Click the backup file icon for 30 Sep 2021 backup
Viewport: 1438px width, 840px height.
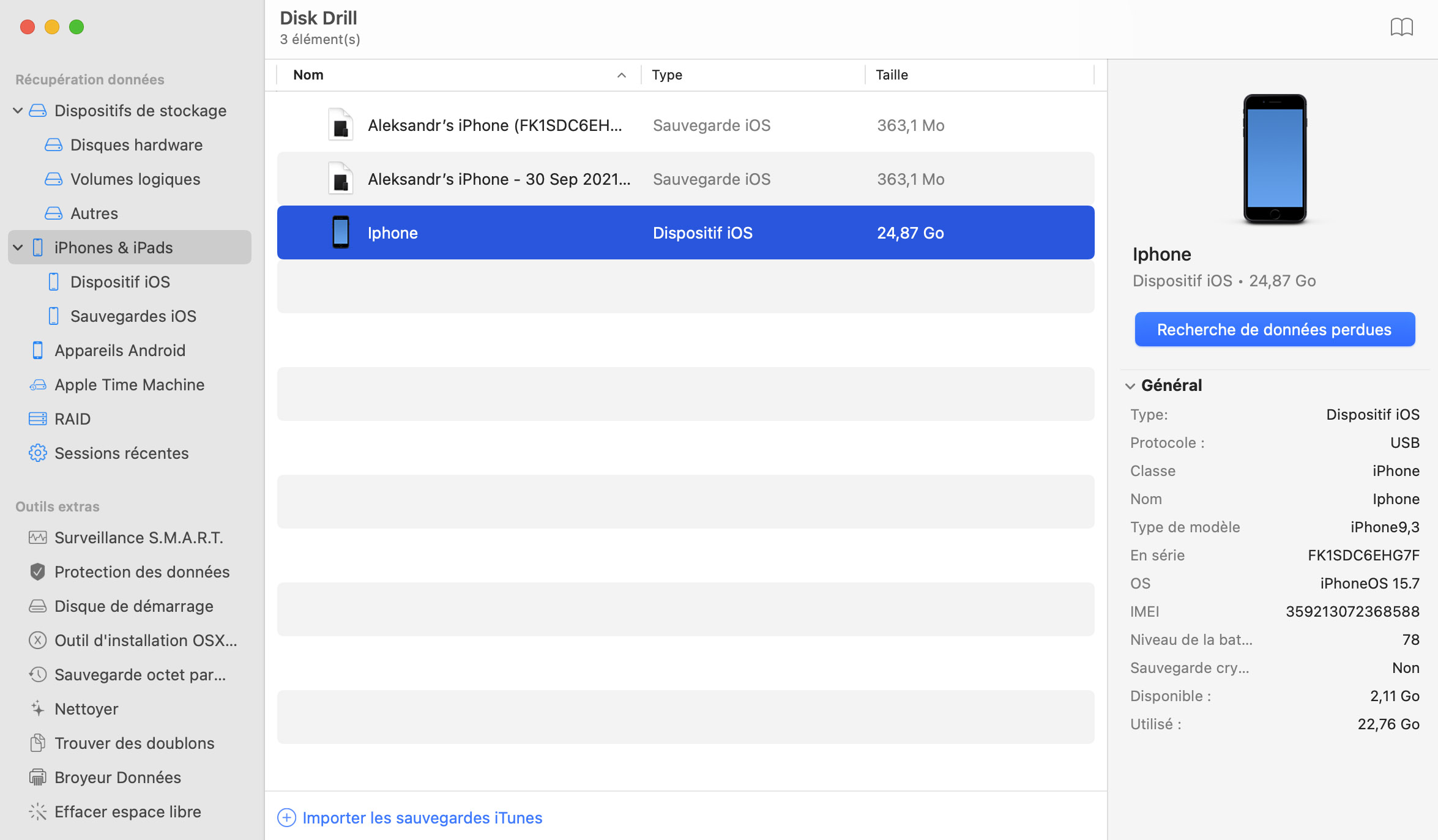click(x=340, y=179)
